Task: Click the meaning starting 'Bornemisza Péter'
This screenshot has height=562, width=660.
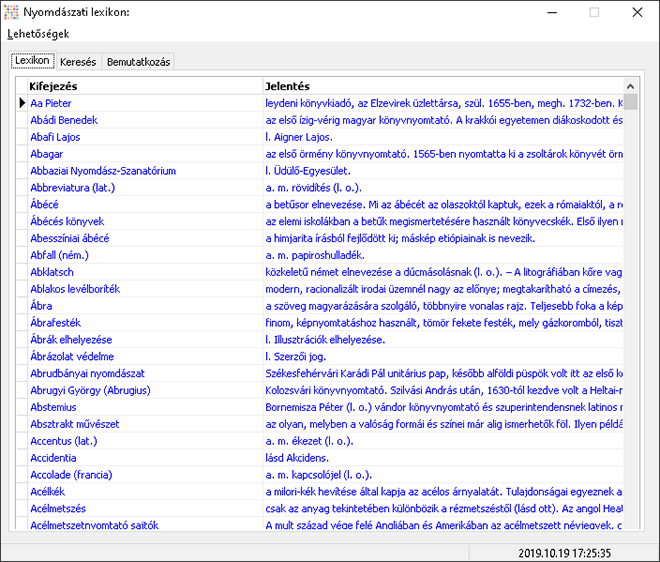Action: coord(444,407)
